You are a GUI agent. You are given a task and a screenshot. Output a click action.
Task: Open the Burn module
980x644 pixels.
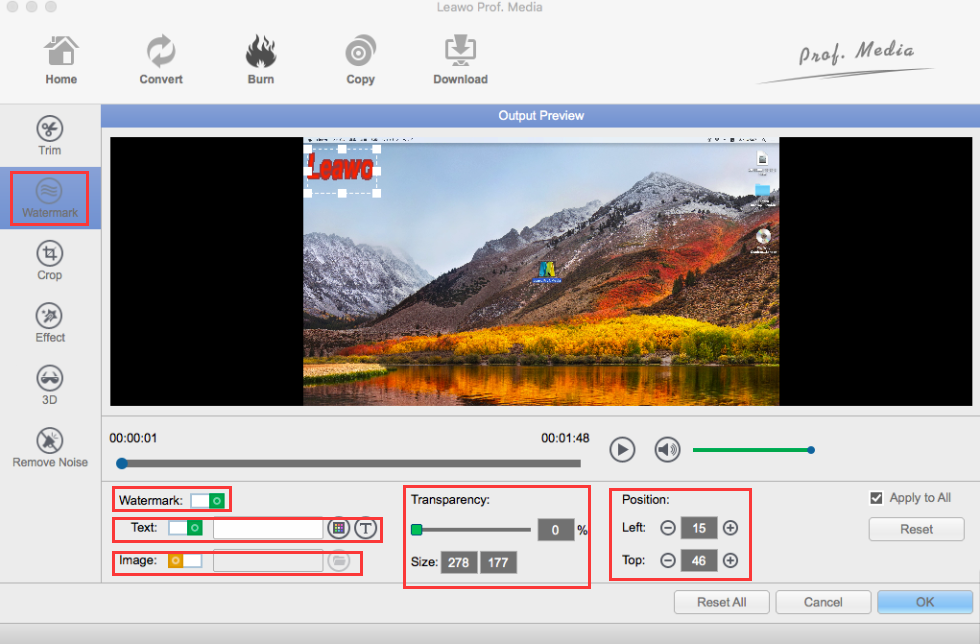[261, 60]
